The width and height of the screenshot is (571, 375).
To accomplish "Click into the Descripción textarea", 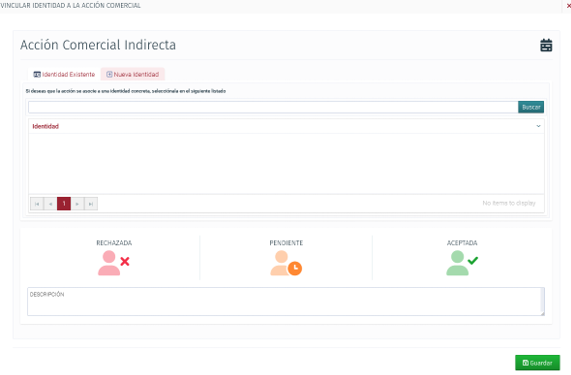I will click(286, 301).
